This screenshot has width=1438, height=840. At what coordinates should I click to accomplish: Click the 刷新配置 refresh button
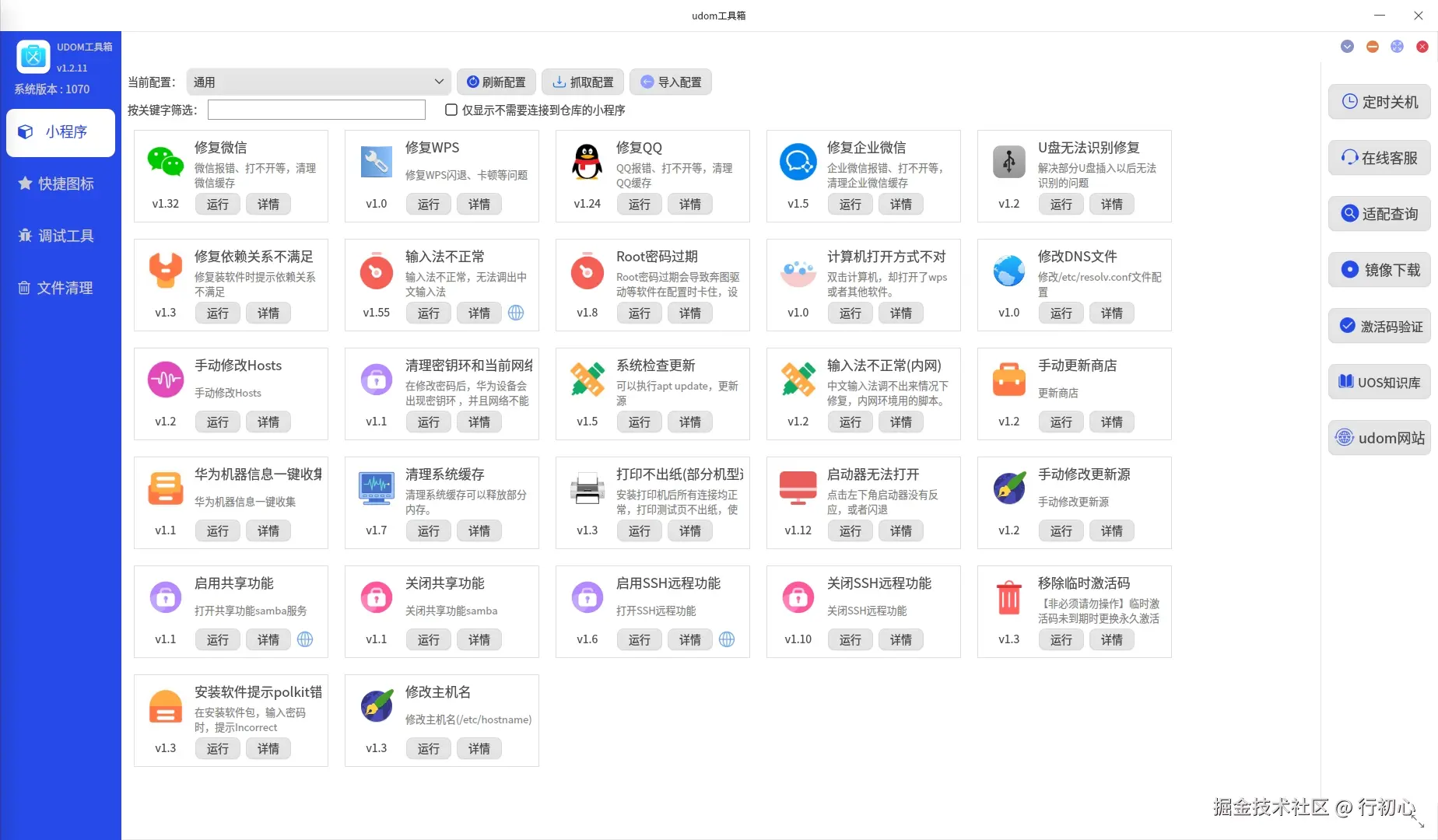tap(496, 82)
